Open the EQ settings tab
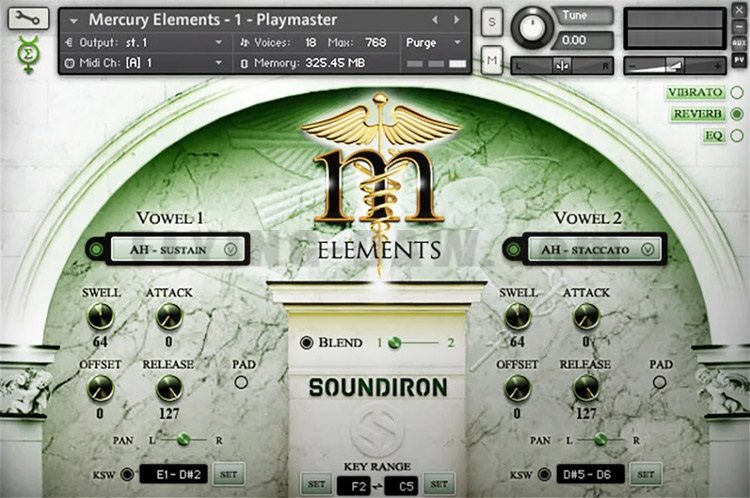 pos(713,136)
